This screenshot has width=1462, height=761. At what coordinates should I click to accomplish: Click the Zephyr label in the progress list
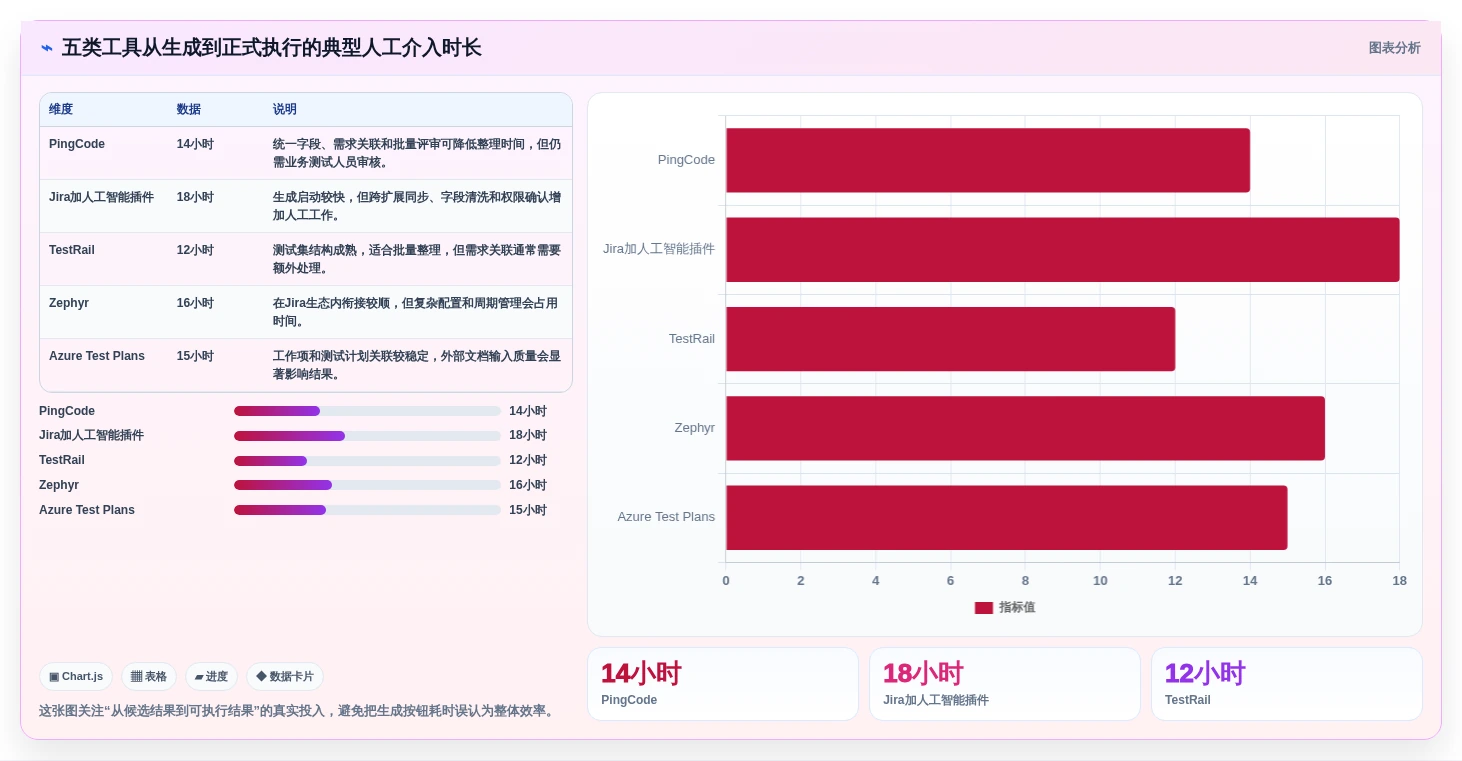(59, 485)
